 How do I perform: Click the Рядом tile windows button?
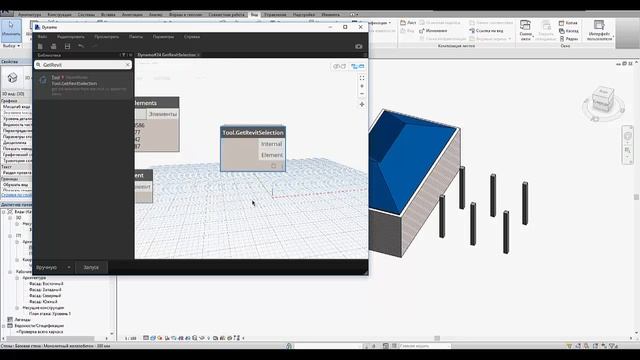(x=569, y=39)
